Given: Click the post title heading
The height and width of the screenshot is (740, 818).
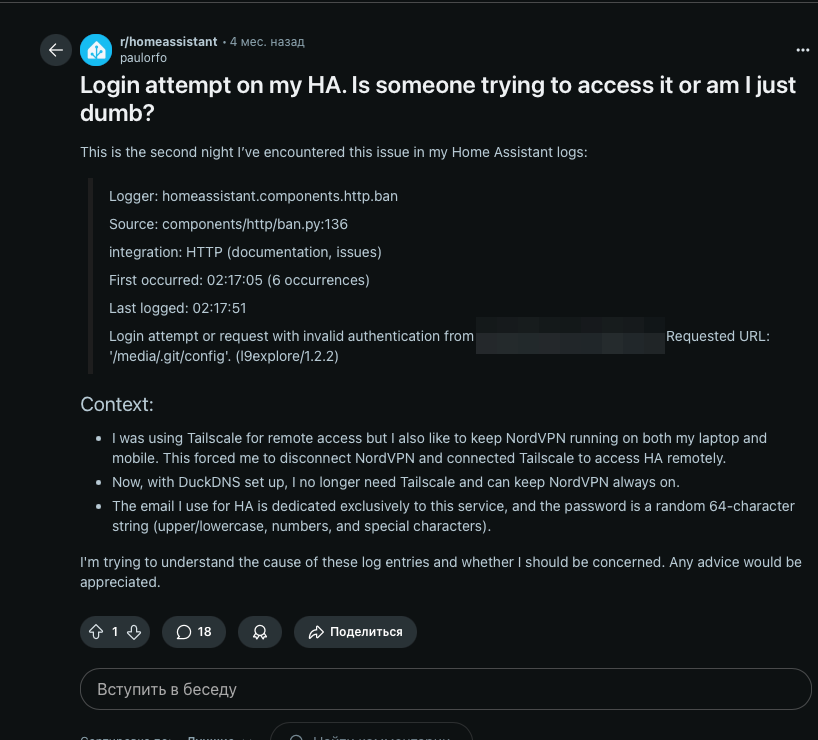Looking at the screenshot, I should [x=438, y=98].
